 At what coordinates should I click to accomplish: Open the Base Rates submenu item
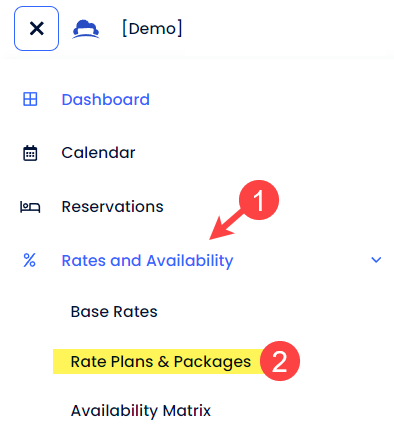(x=114, y=312)
